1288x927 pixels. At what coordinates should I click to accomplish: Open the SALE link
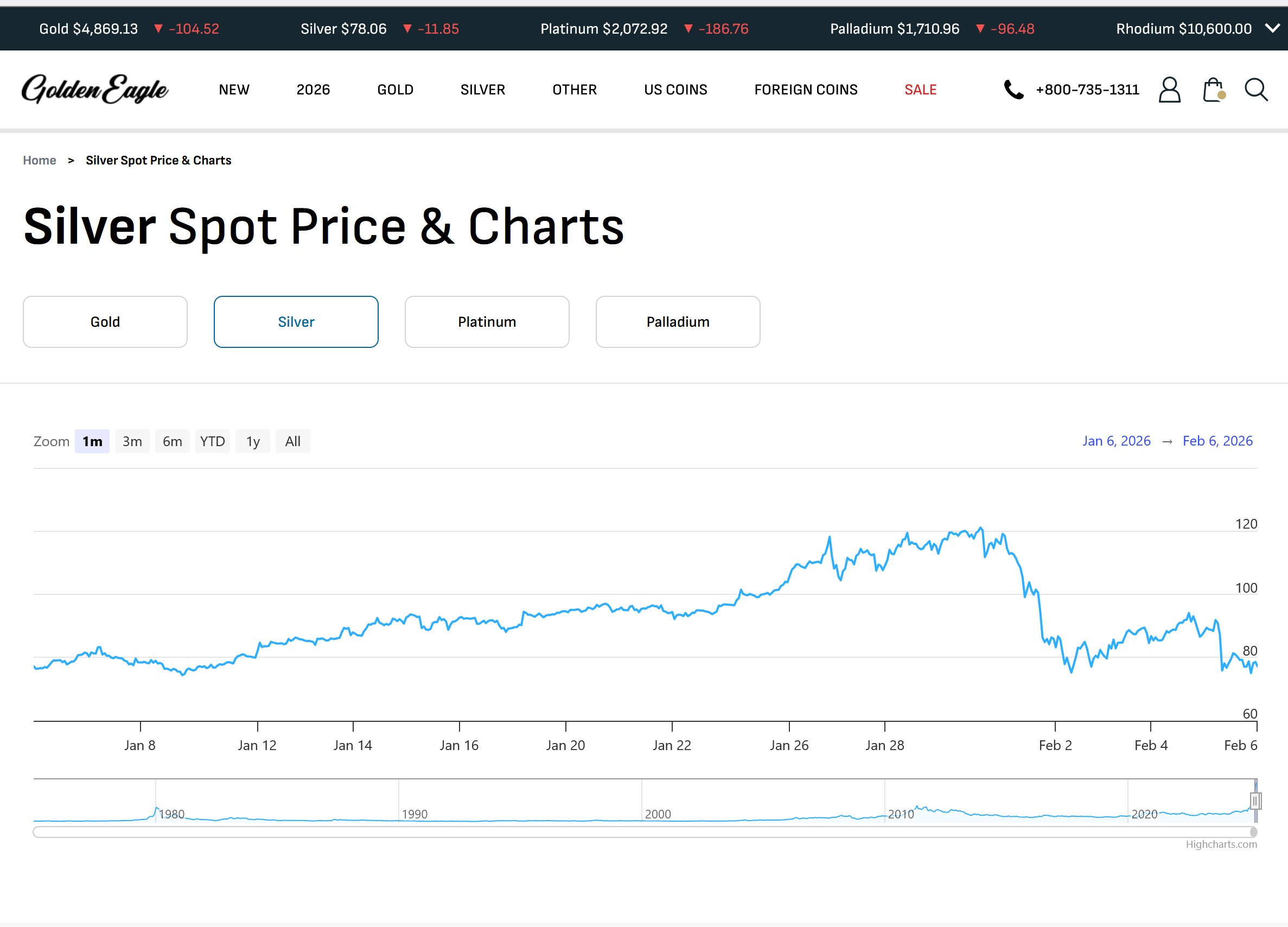[x=920, y=90]
